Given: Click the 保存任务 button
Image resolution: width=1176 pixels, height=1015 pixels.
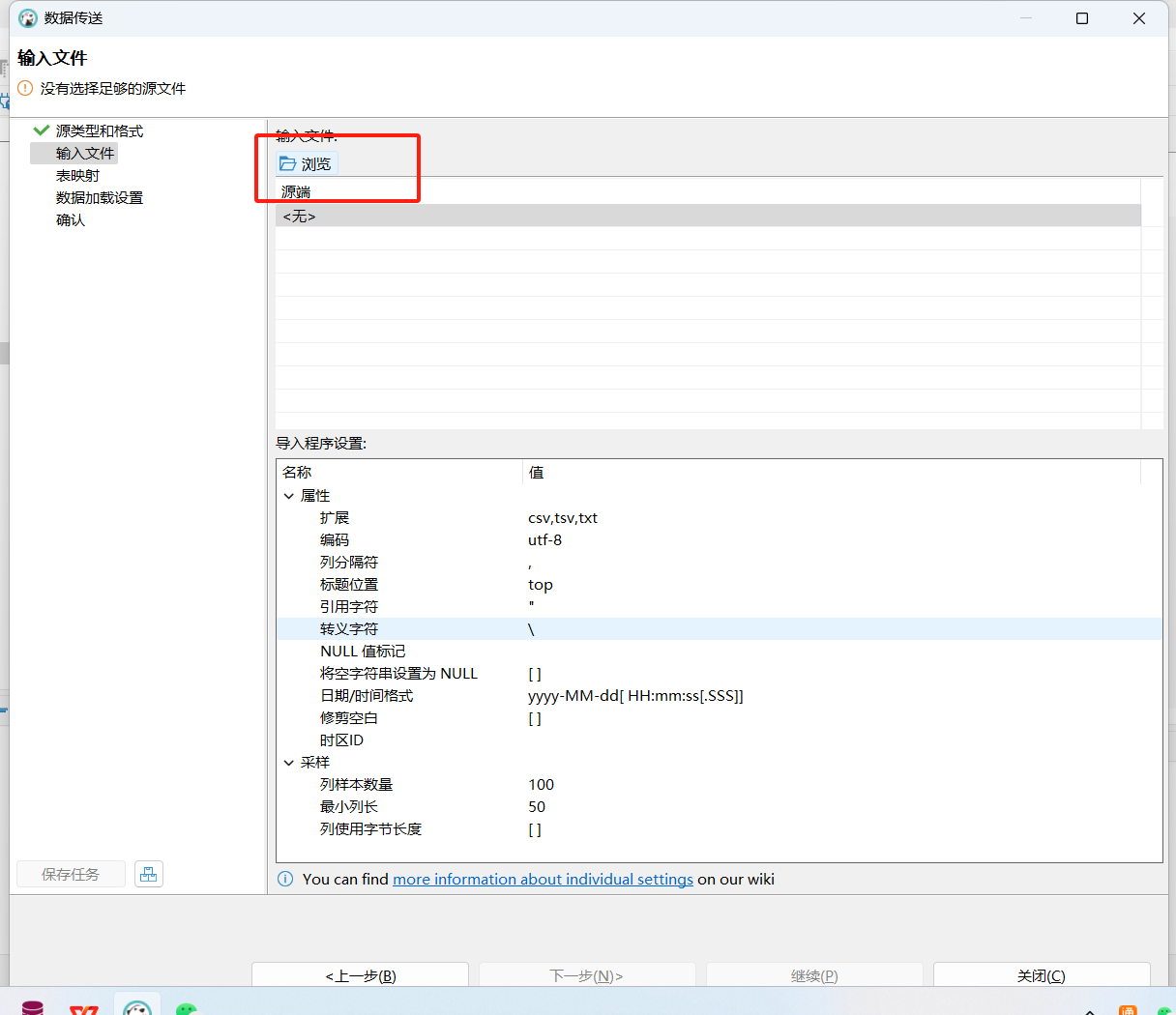Looking at the screenshot, I should pos(71,874).
